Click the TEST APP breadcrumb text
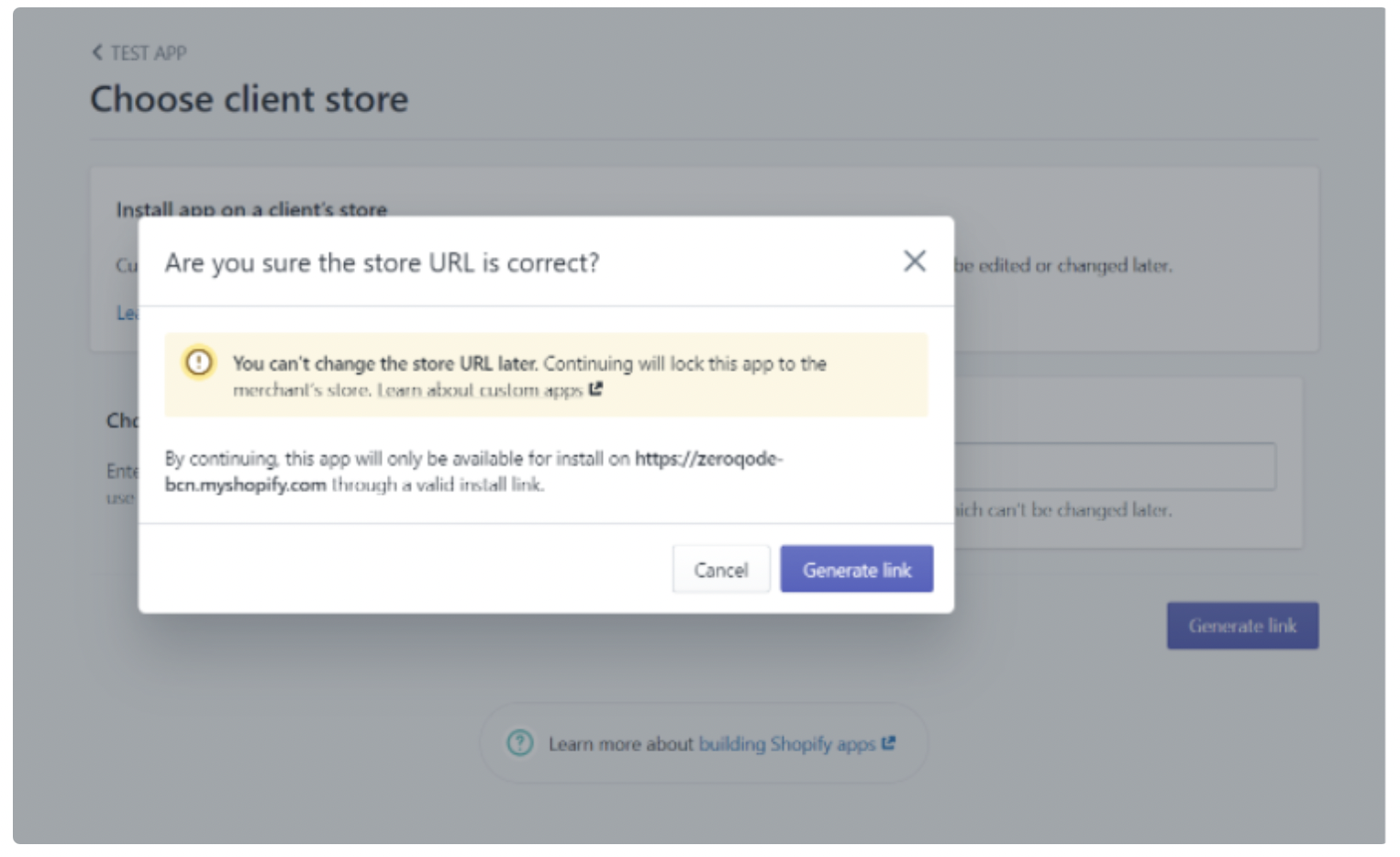Image resolution: width=1400 pixels, height=857 pixels. (x=149, y=53)
